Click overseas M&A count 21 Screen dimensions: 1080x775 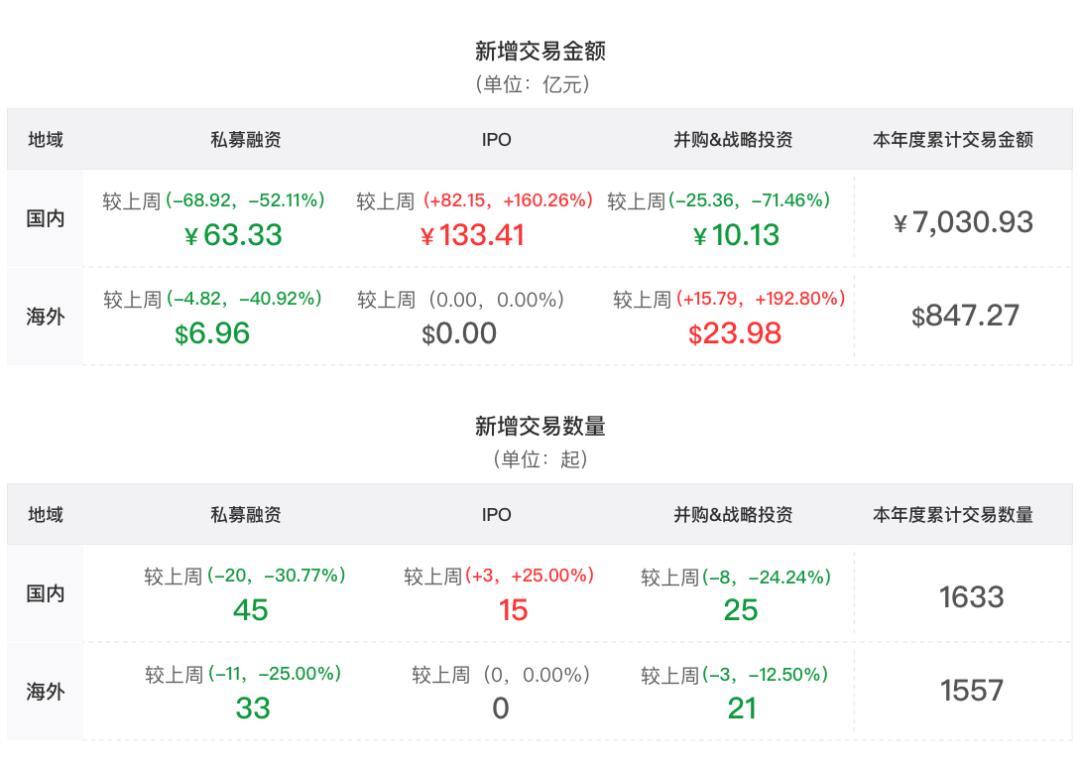(742, 708)
